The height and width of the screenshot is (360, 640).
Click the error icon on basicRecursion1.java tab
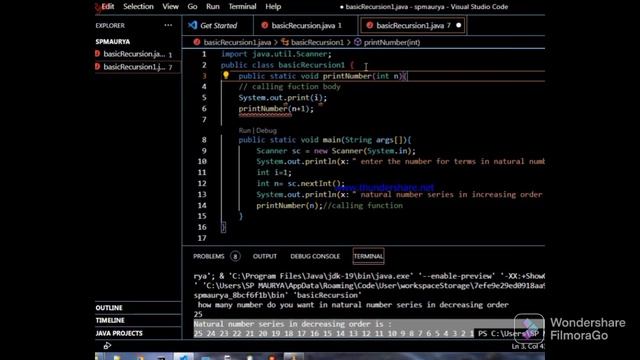pyautogui.click(x=370, y=25)
